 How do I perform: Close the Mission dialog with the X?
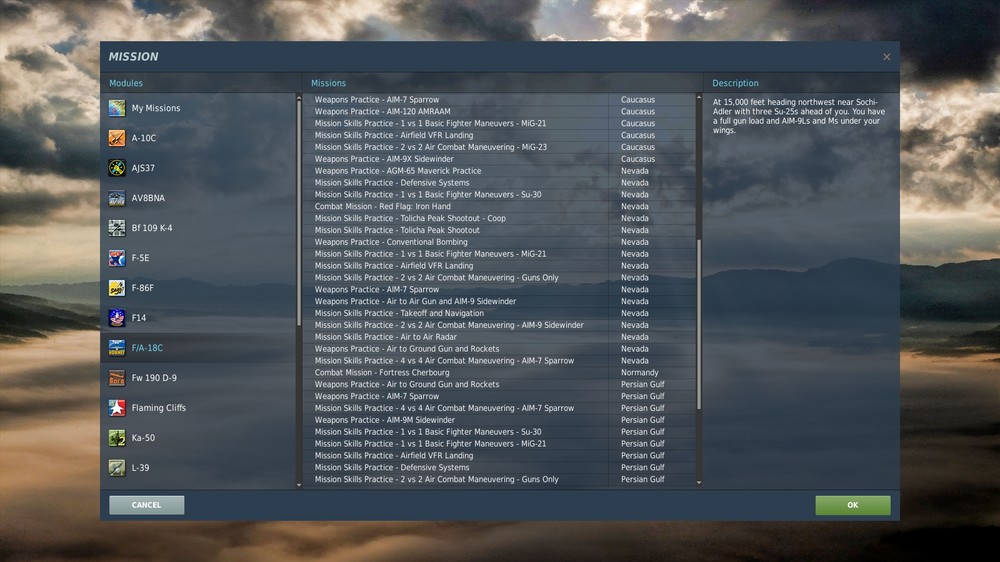coord(886,57)
